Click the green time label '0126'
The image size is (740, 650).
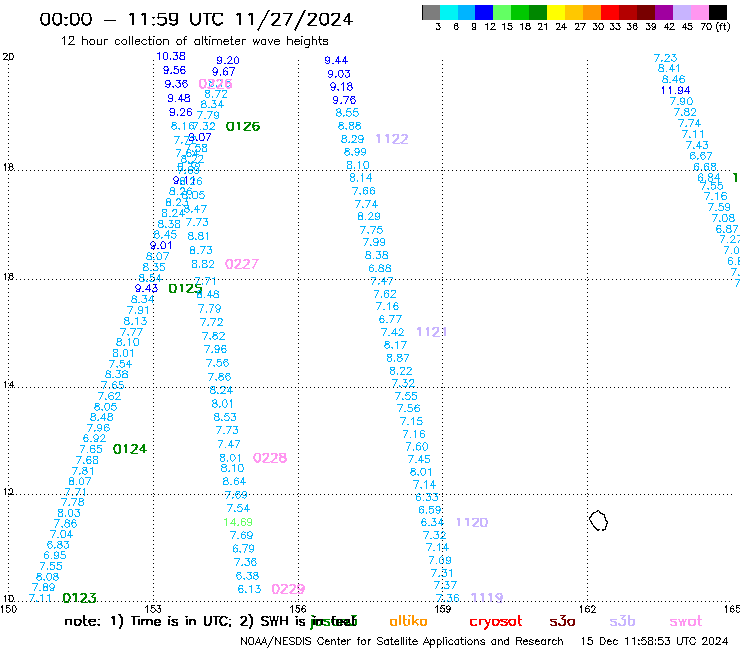click(243, 127)
